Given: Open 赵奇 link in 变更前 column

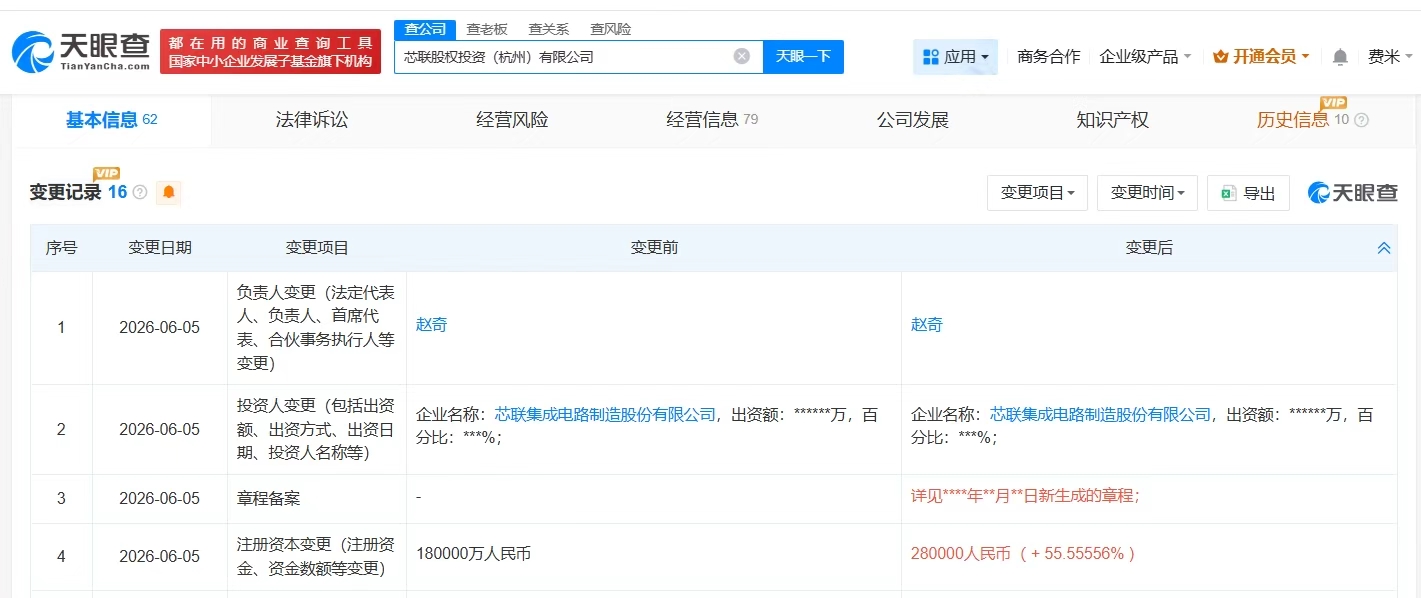Looking at the screenshot, I should tap(431, 325).
